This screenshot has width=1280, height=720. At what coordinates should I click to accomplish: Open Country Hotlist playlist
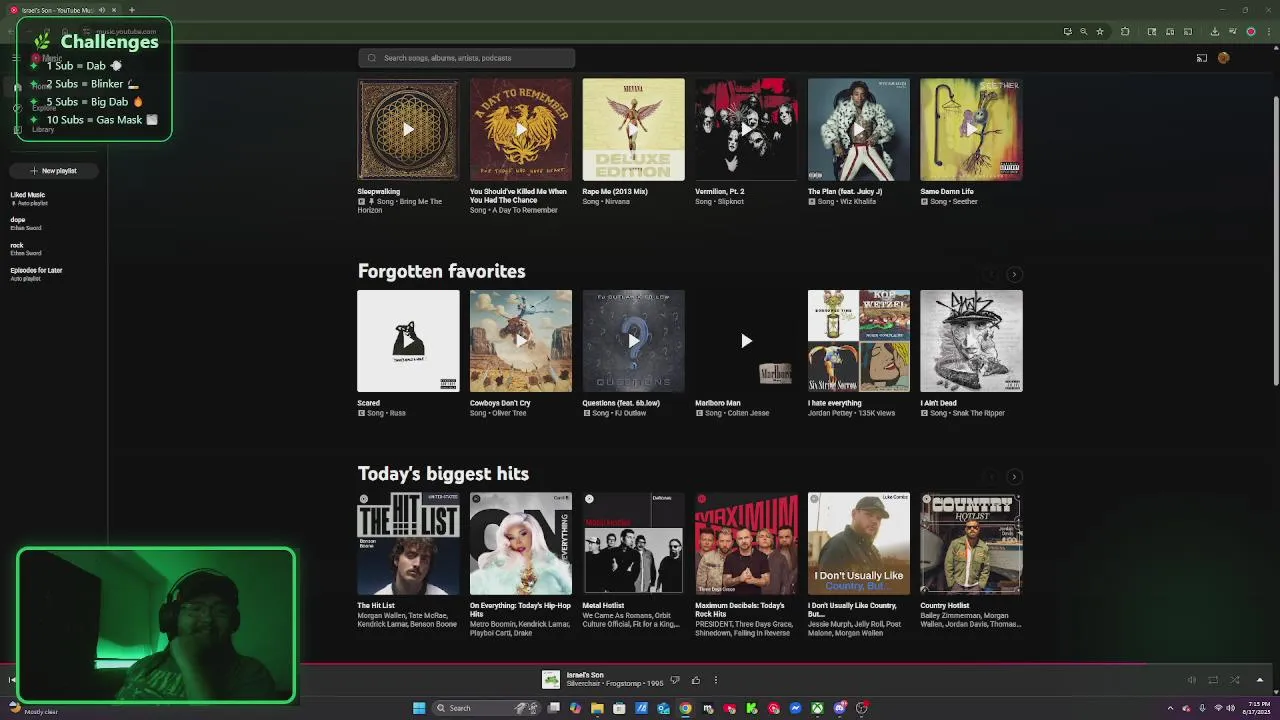[x=971, y=543]
